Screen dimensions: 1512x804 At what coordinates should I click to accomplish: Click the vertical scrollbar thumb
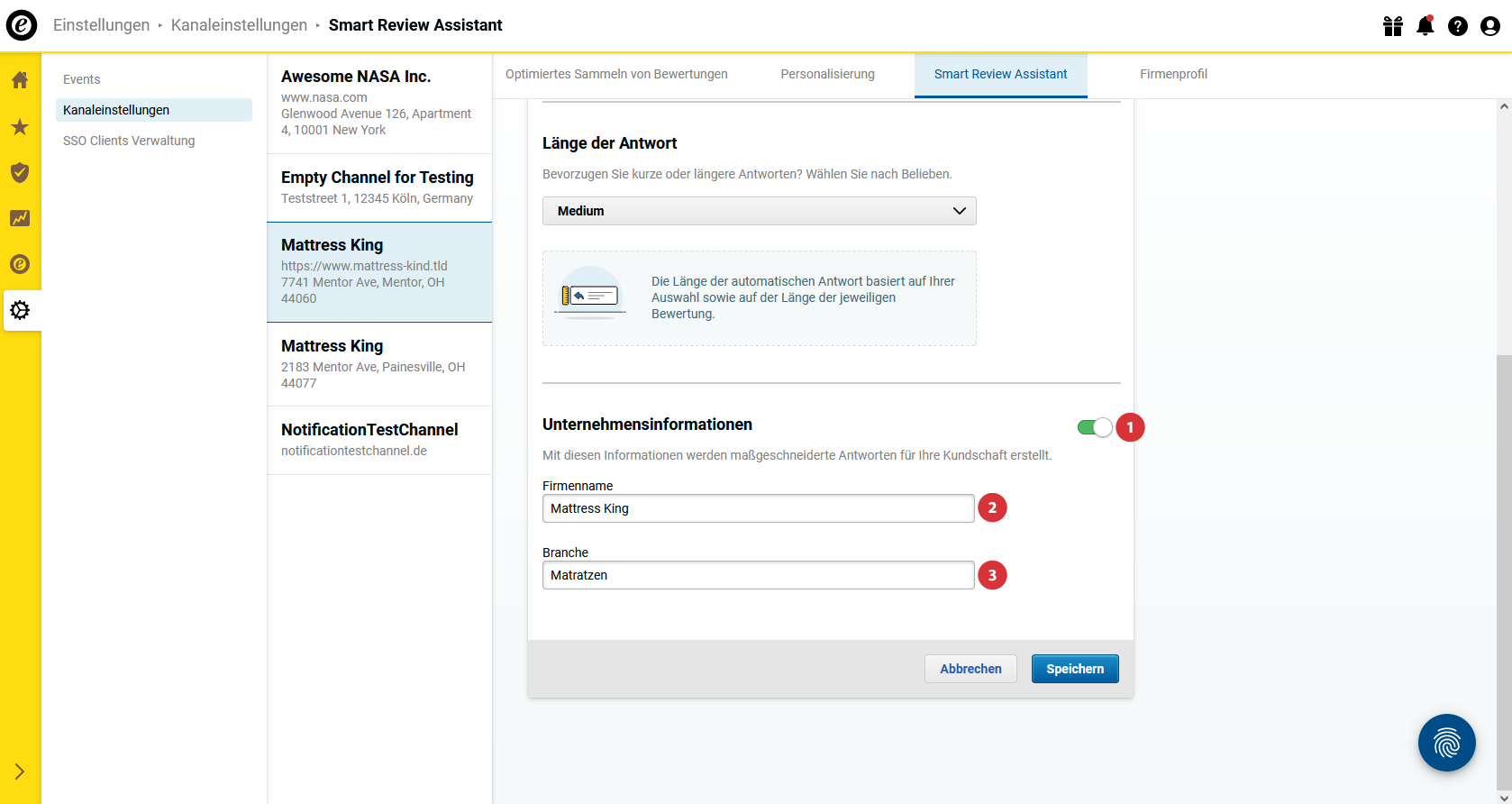(x=1504, y=572)
